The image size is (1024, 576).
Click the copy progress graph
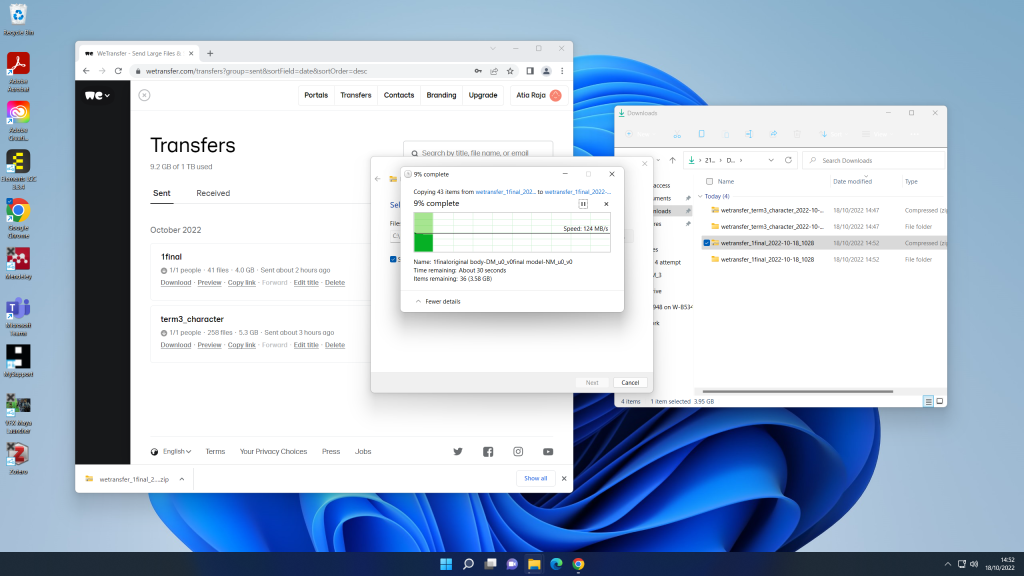[x=512, y=232]
